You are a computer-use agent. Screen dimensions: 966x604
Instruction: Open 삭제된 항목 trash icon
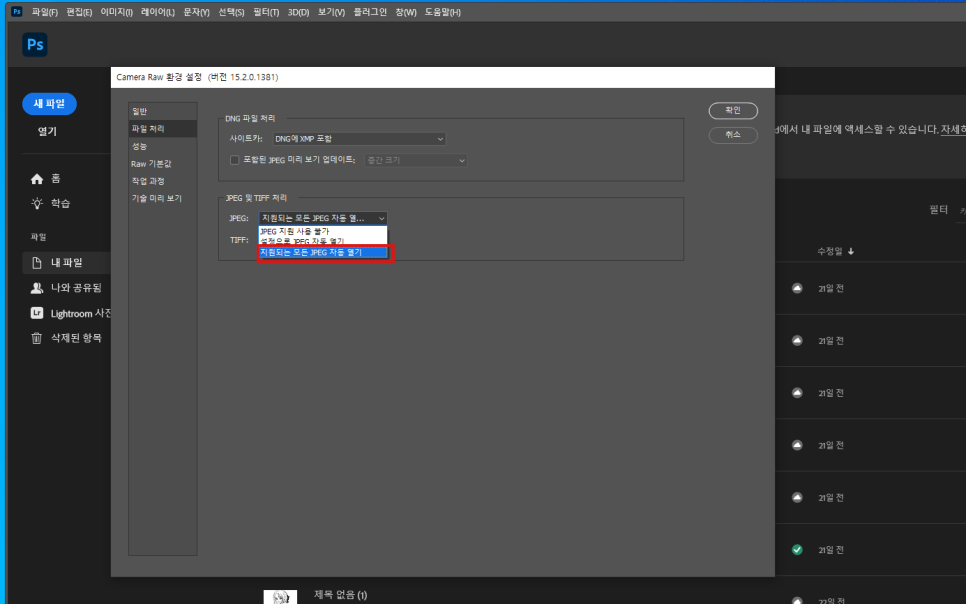pyautogui.click(x=37, y=338)
